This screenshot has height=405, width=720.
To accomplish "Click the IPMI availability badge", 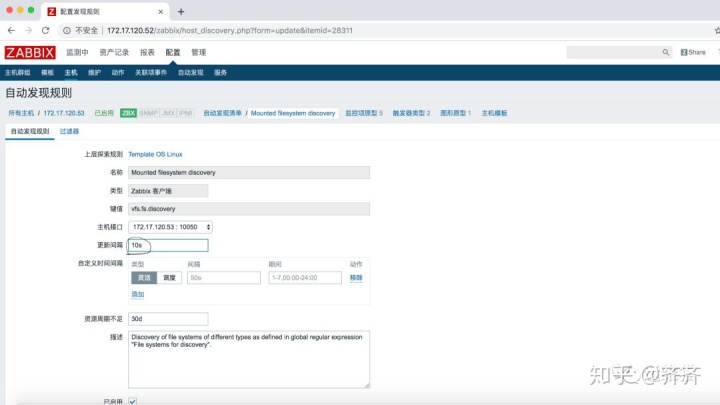I will (x=186, y=113).
